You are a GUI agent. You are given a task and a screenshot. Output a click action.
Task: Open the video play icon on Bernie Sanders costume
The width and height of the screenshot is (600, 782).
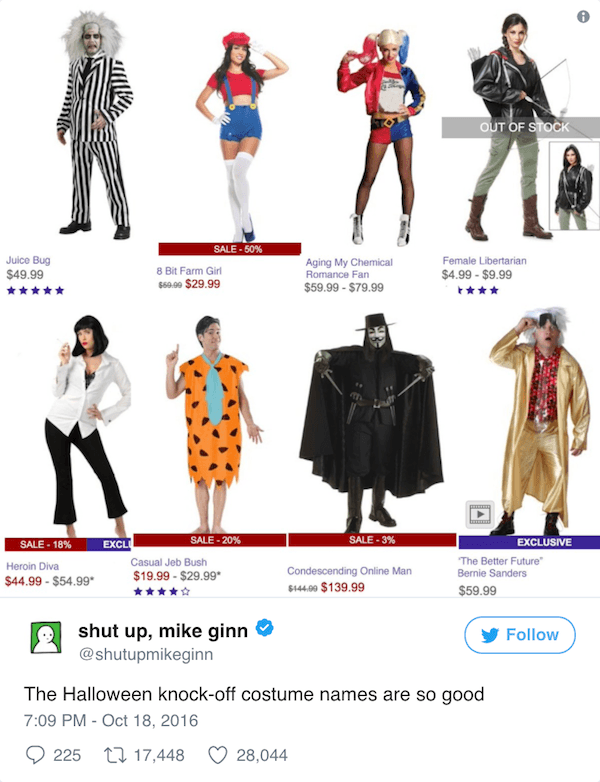click(480, 514)
